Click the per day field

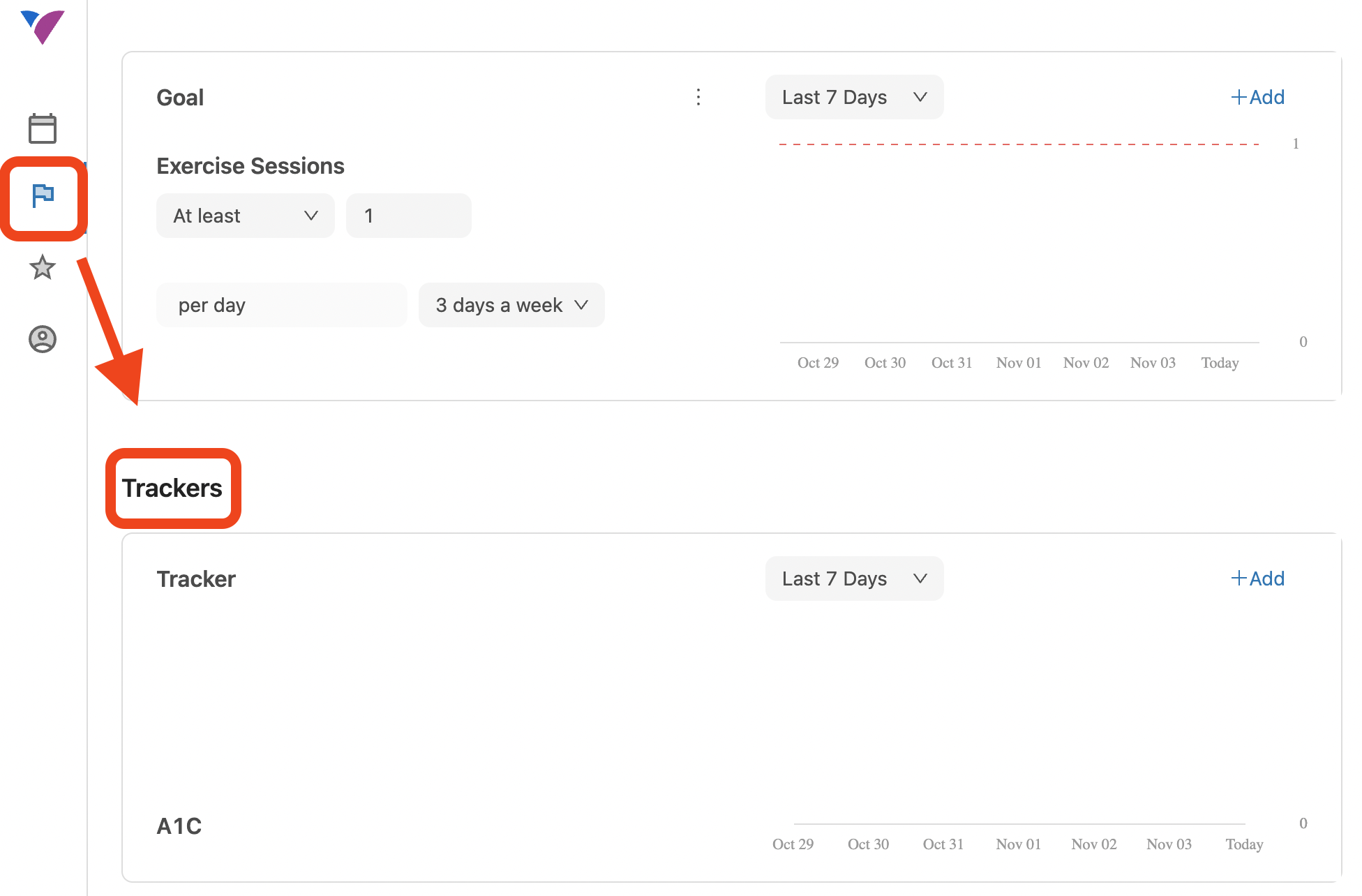click(x=282, y=305)
